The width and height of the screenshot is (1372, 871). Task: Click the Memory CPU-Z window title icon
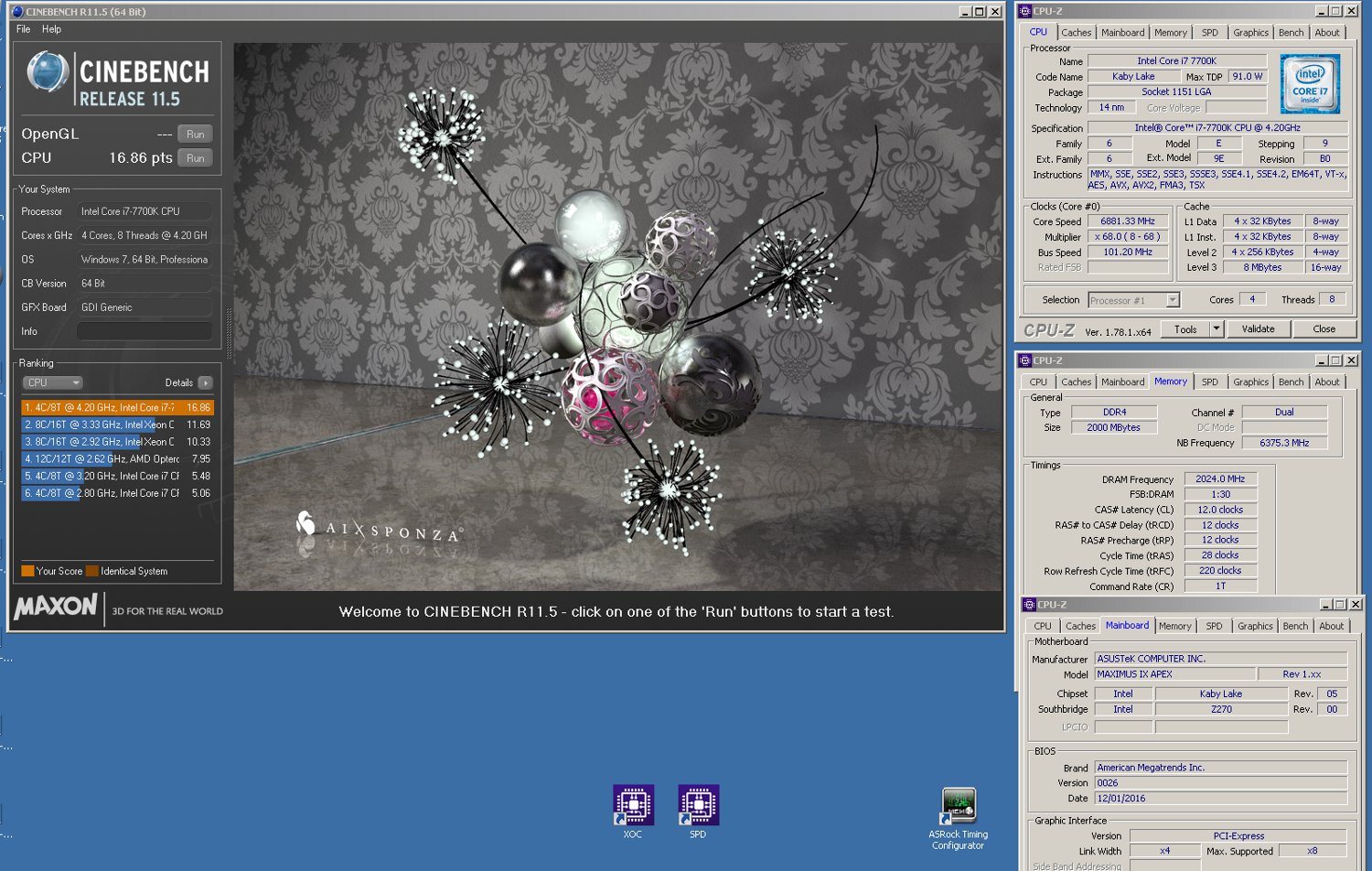(1025, 360)
